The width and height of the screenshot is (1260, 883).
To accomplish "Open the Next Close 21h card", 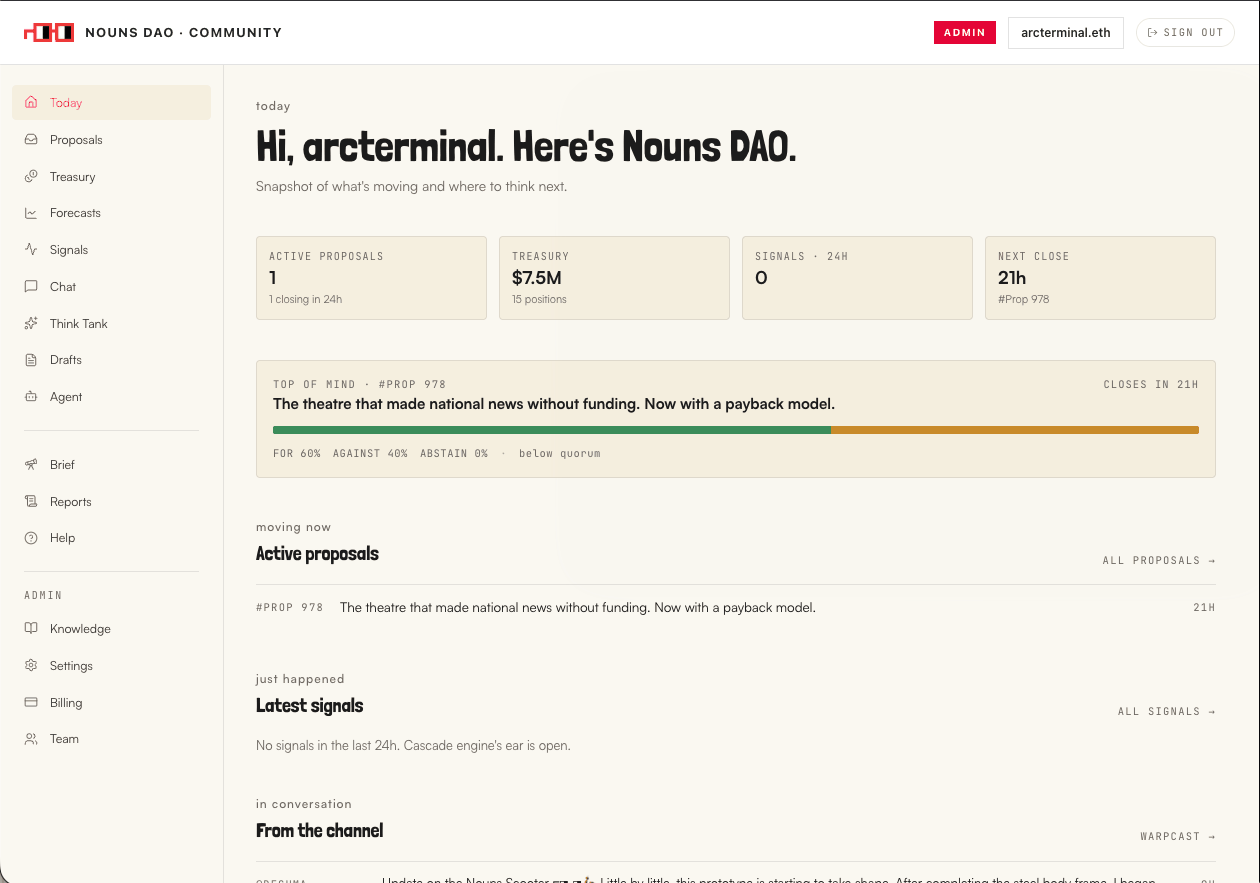I will click(x=1100, y=278).
